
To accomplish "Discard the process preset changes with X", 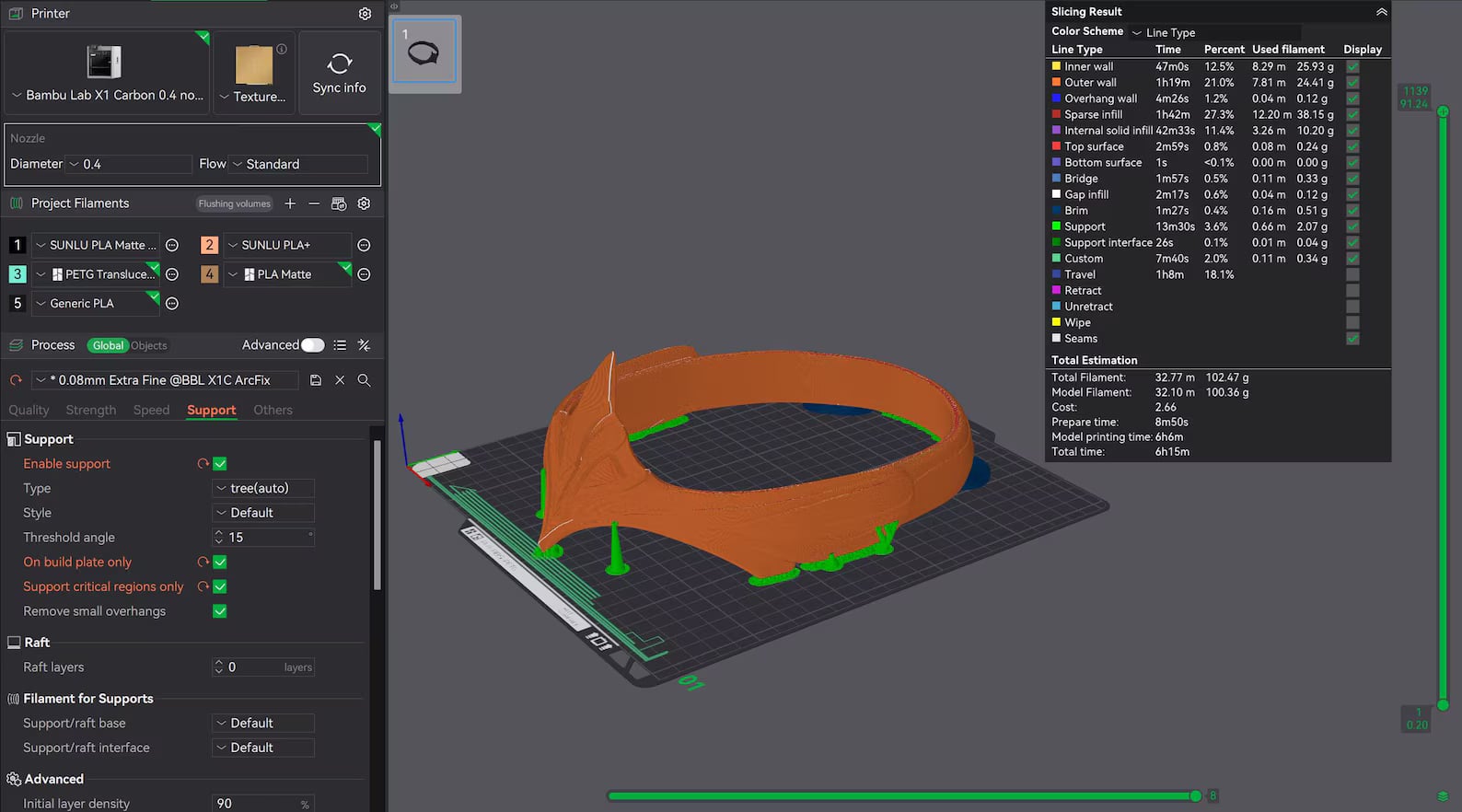I will pos(340,380).
